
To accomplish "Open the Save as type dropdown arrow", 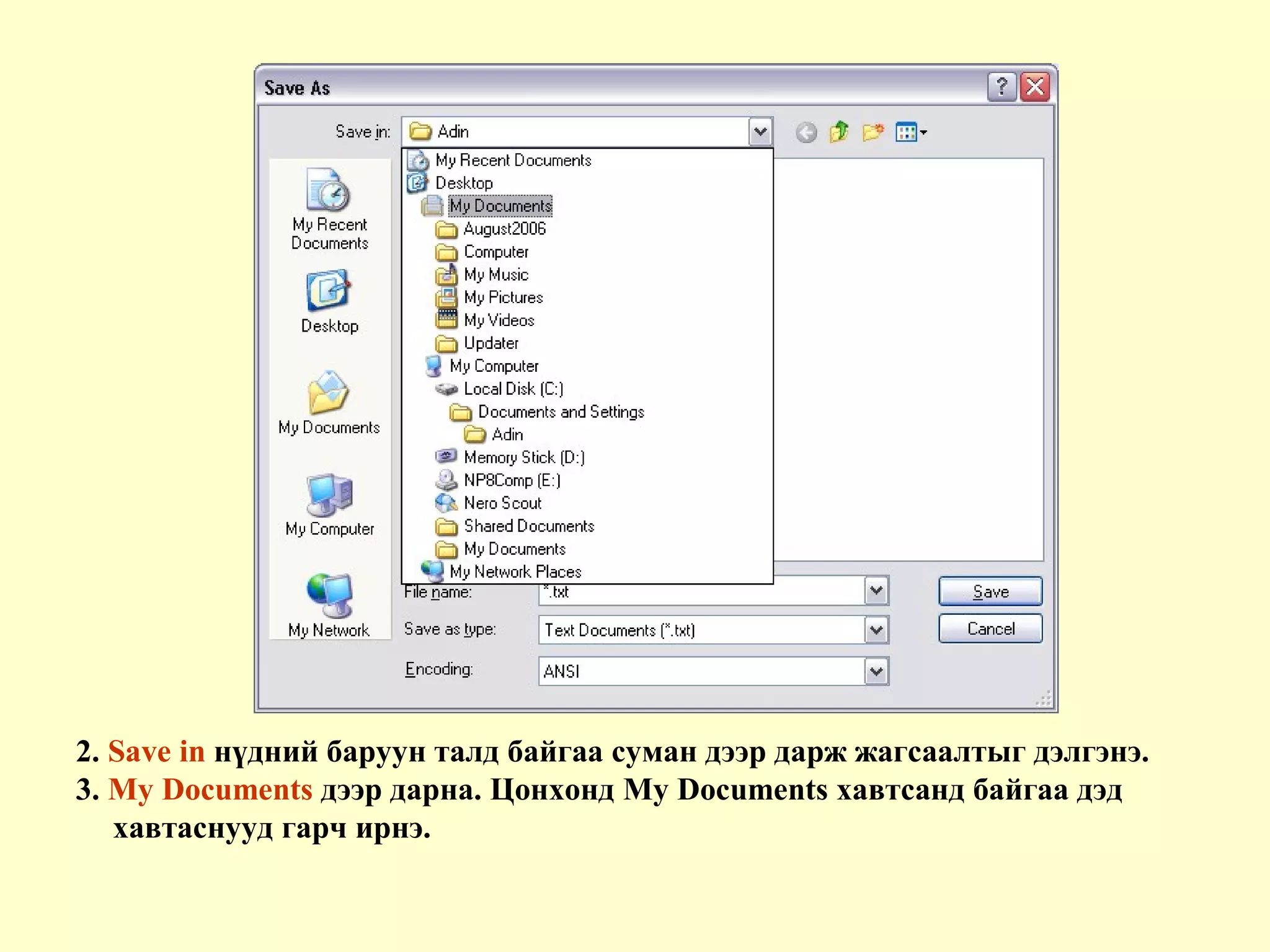I will coord(876,630).
